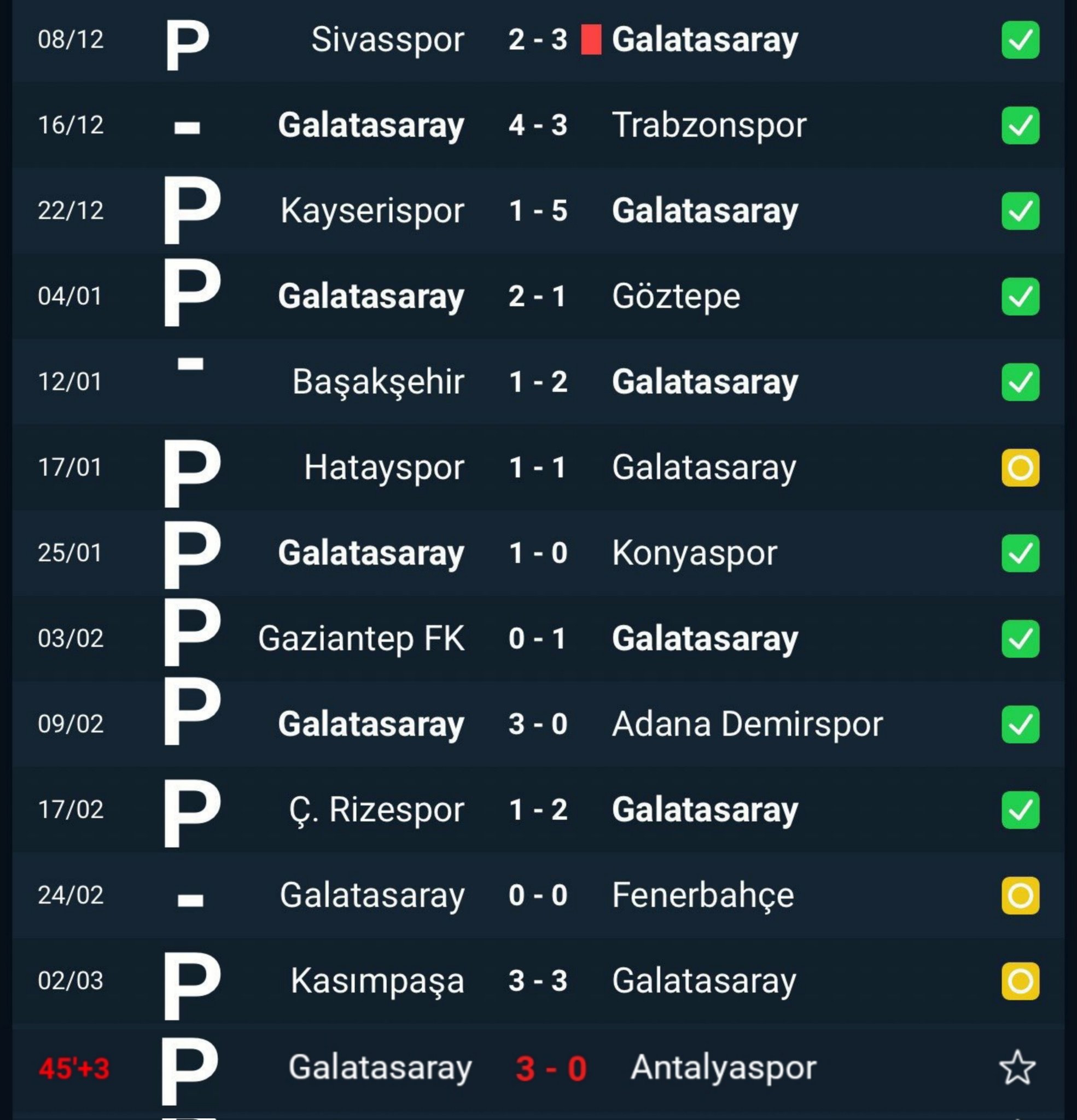The height and width of the screenshot is (1120, 1077).
Task: Click the favorite star for Galatasaray–Antalyaspor match
Action: click(x=1017, y=1067)
